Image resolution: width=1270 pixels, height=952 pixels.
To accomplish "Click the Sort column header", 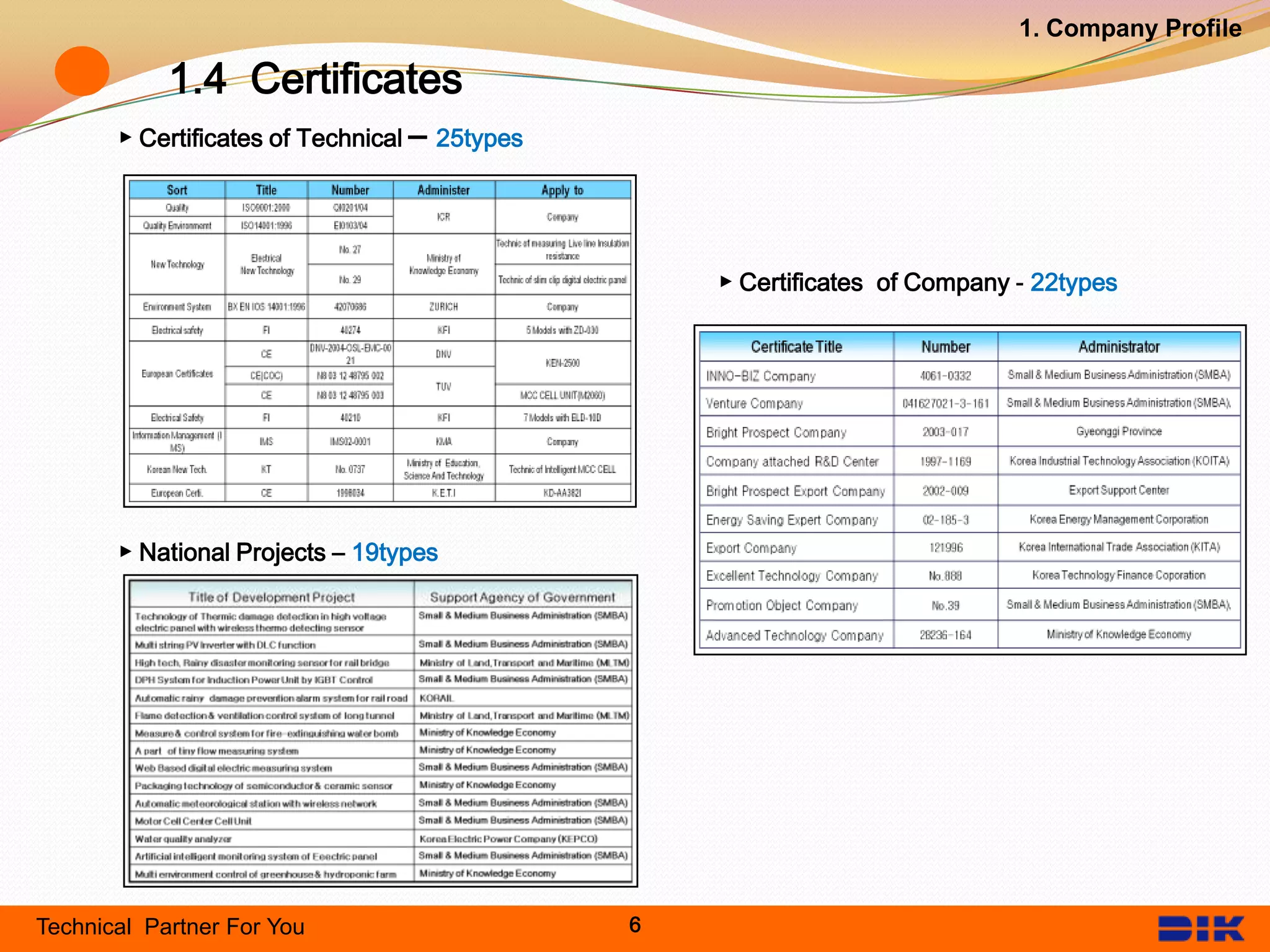I will 177,190.
